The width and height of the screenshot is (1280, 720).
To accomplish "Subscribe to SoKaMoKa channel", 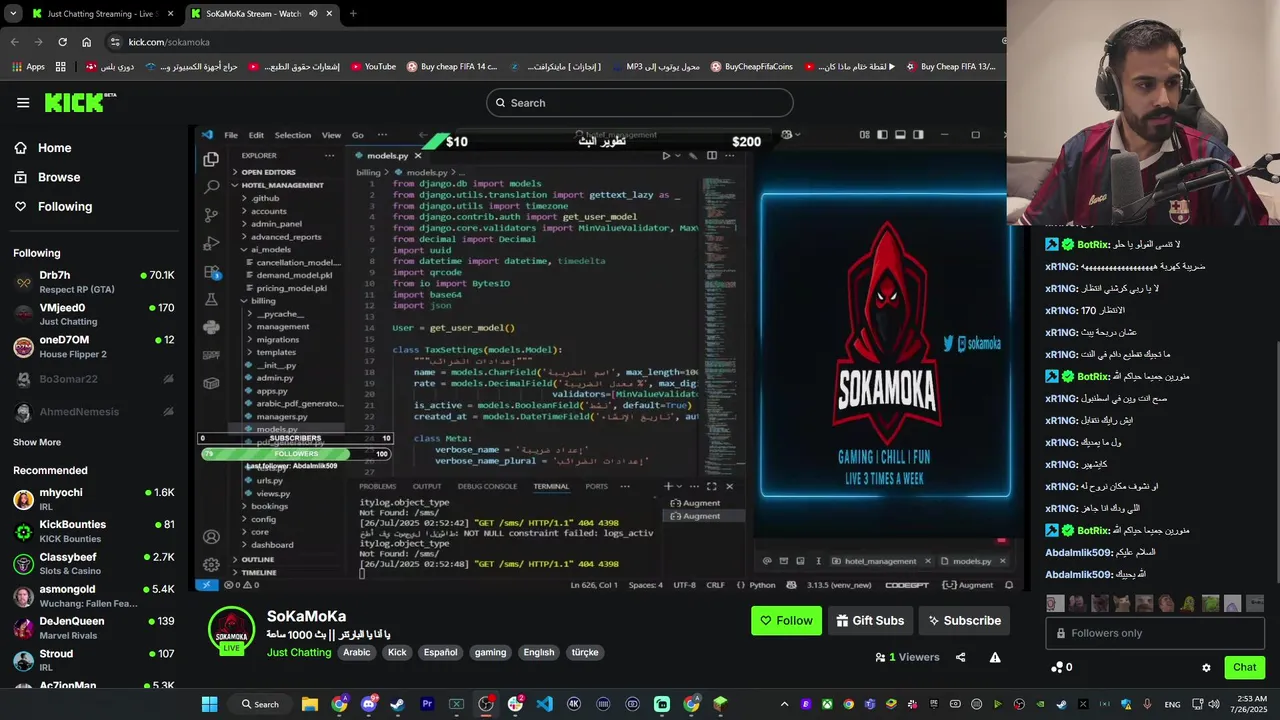I will (x=964, y=620).
